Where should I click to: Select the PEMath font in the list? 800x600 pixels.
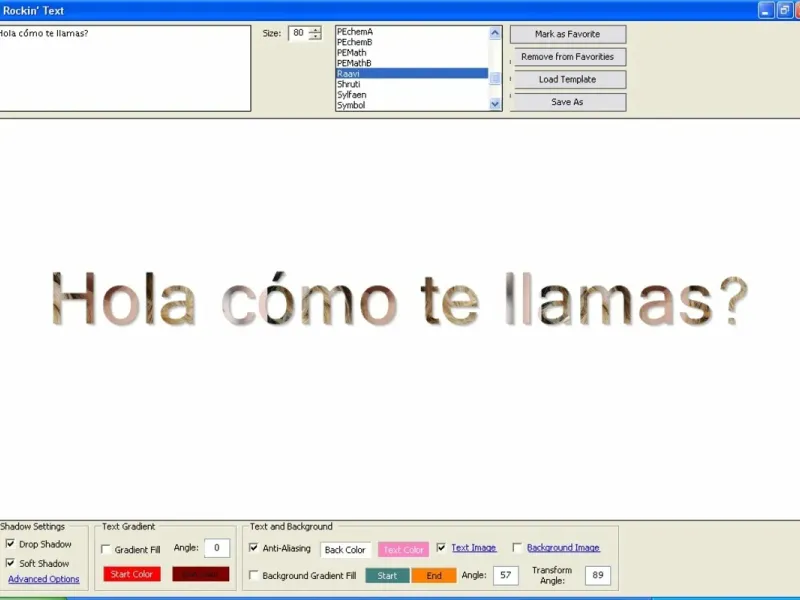point(412,53)
